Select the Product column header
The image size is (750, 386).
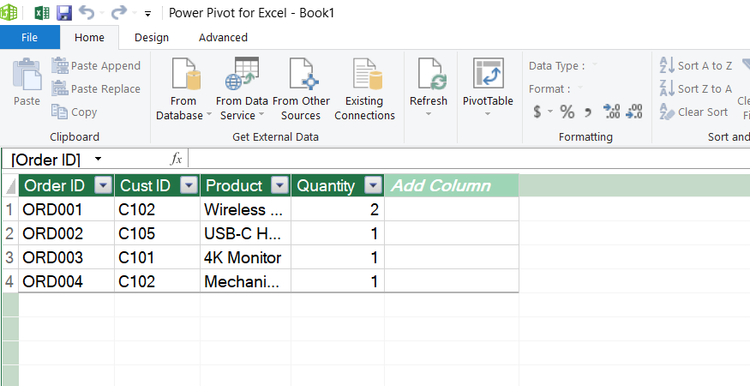click(x=234, y=186)
